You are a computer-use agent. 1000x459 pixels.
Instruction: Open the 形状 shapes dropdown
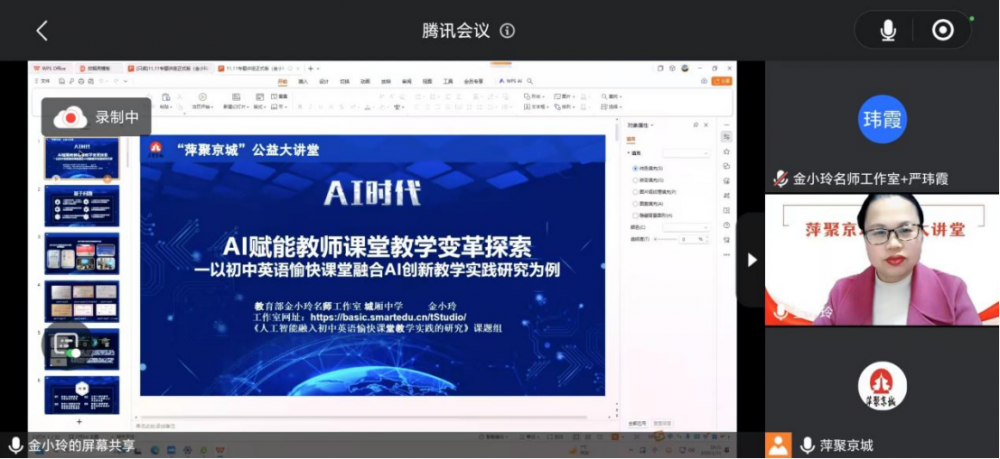tap(534, 96)
